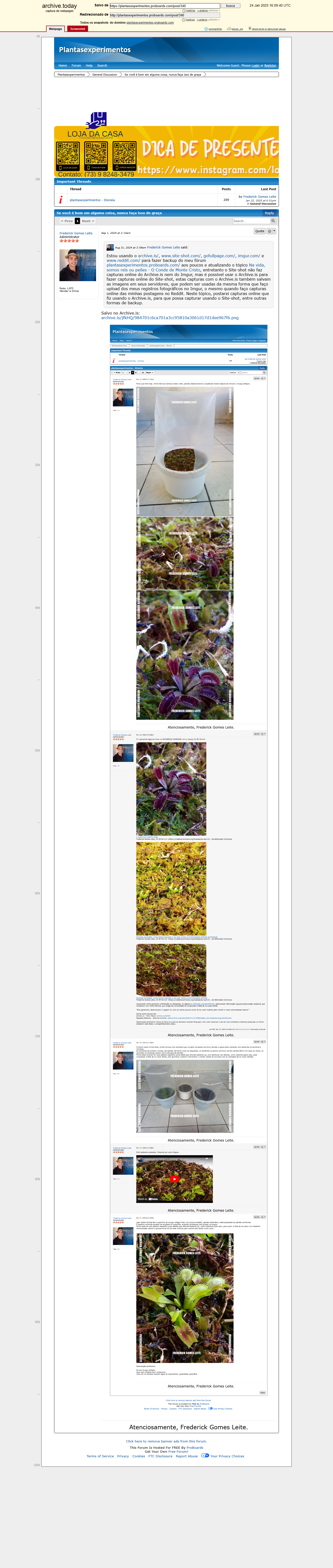333x1568 pixels.
Task: Click Frederick Gomes Leite's avatar photo
Action: point(78,265)
